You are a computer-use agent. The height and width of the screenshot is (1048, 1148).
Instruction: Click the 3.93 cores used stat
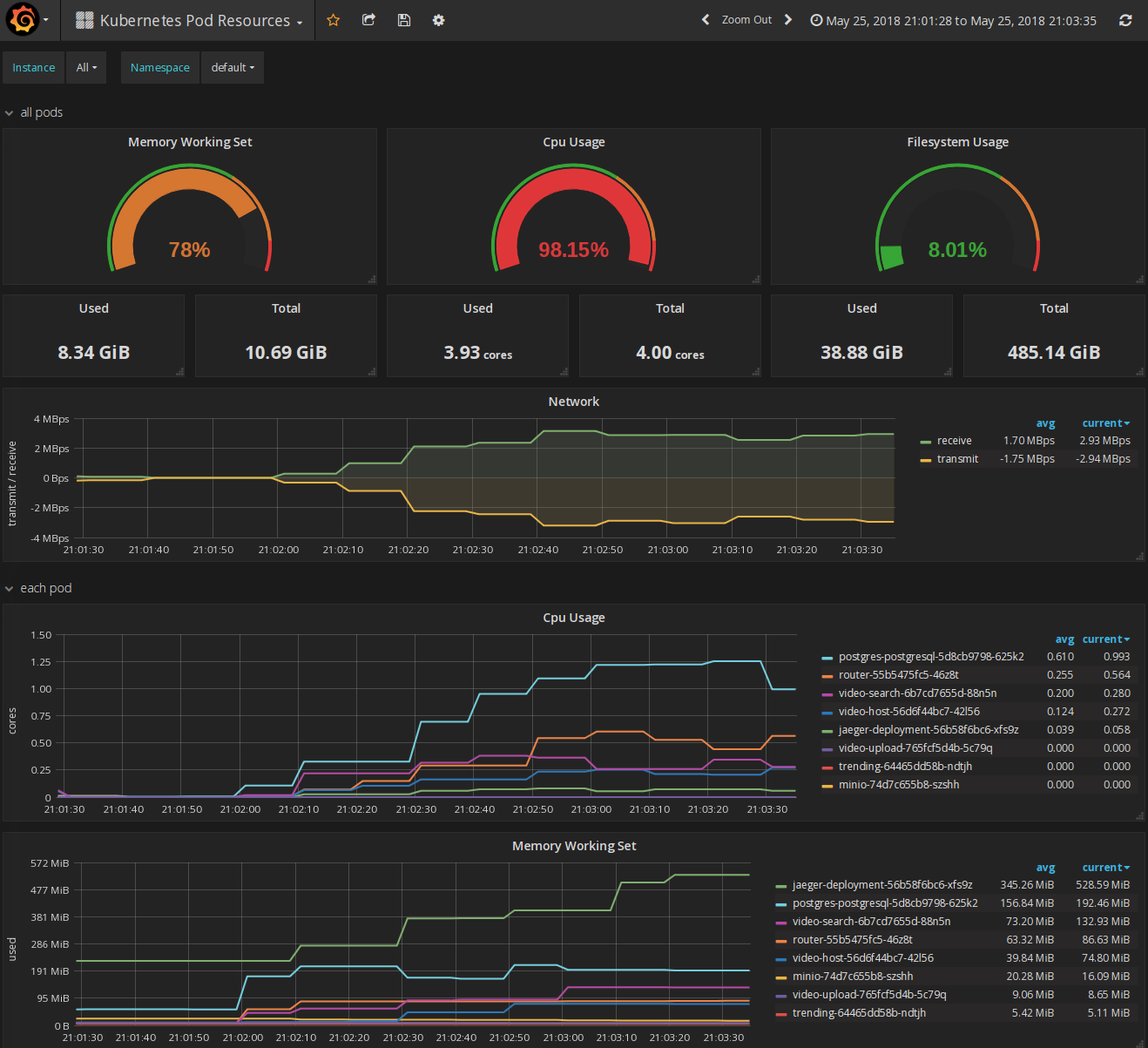(x=478, y=353)
